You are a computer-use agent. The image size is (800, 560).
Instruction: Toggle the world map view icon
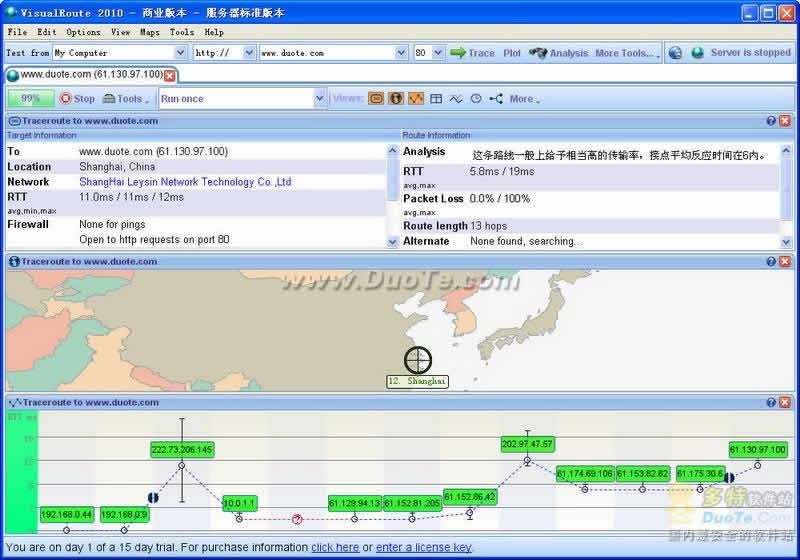click(396, 98)
